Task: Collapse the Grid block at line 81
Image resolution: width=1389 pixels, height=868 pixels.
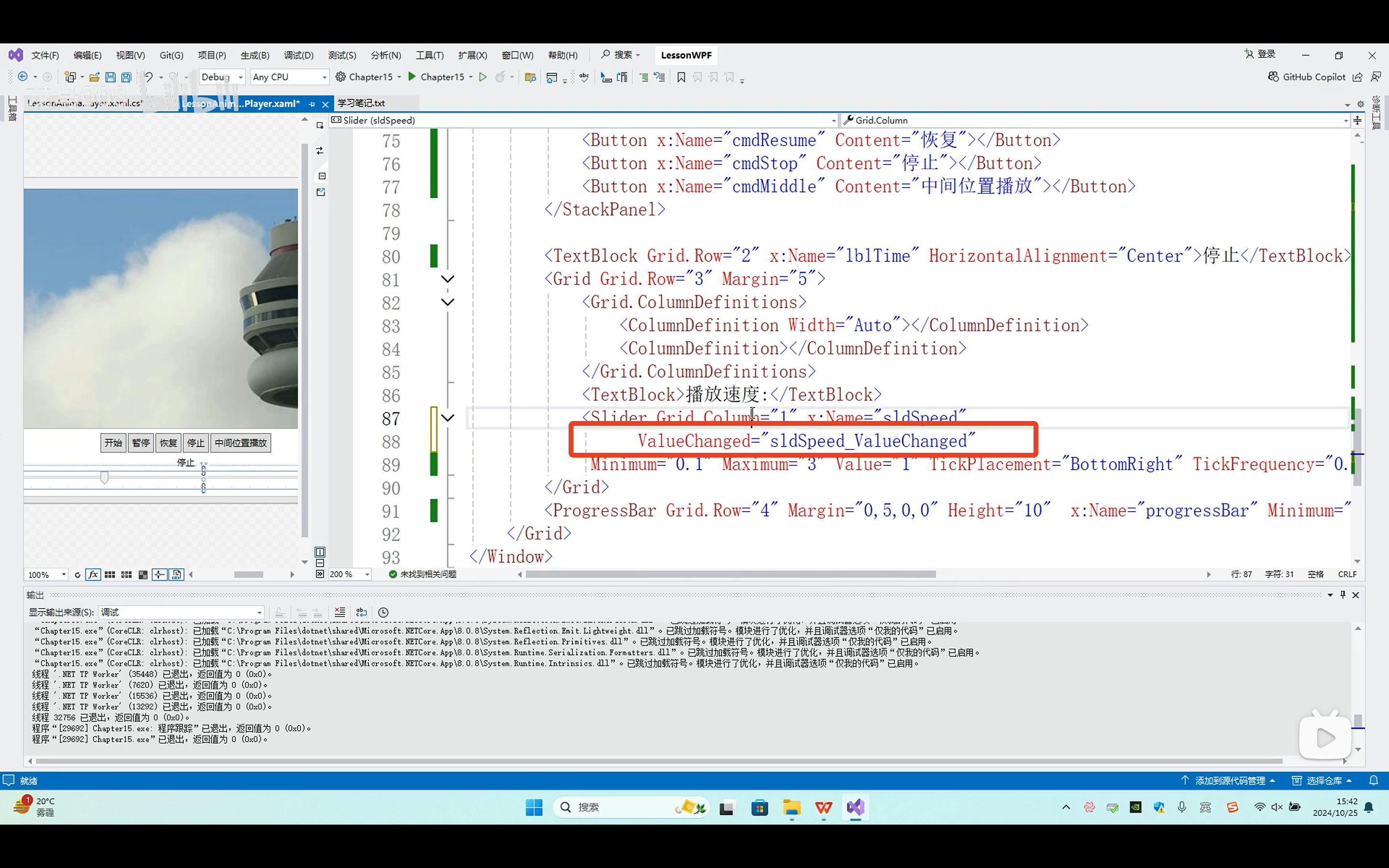Action: tap(448, 279)
